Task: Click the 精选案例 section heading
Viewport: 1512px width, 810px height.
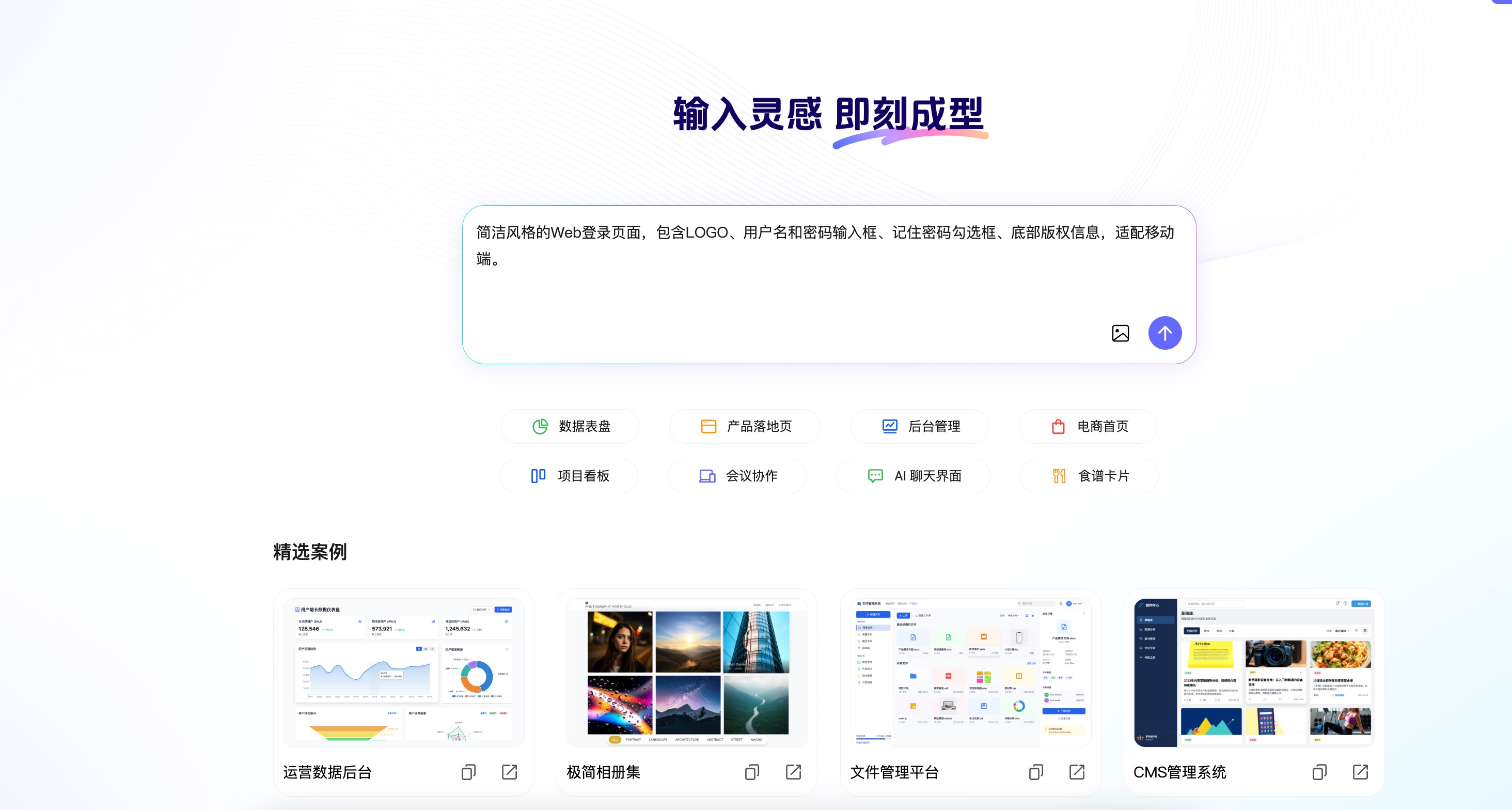Action: [310, 552]
